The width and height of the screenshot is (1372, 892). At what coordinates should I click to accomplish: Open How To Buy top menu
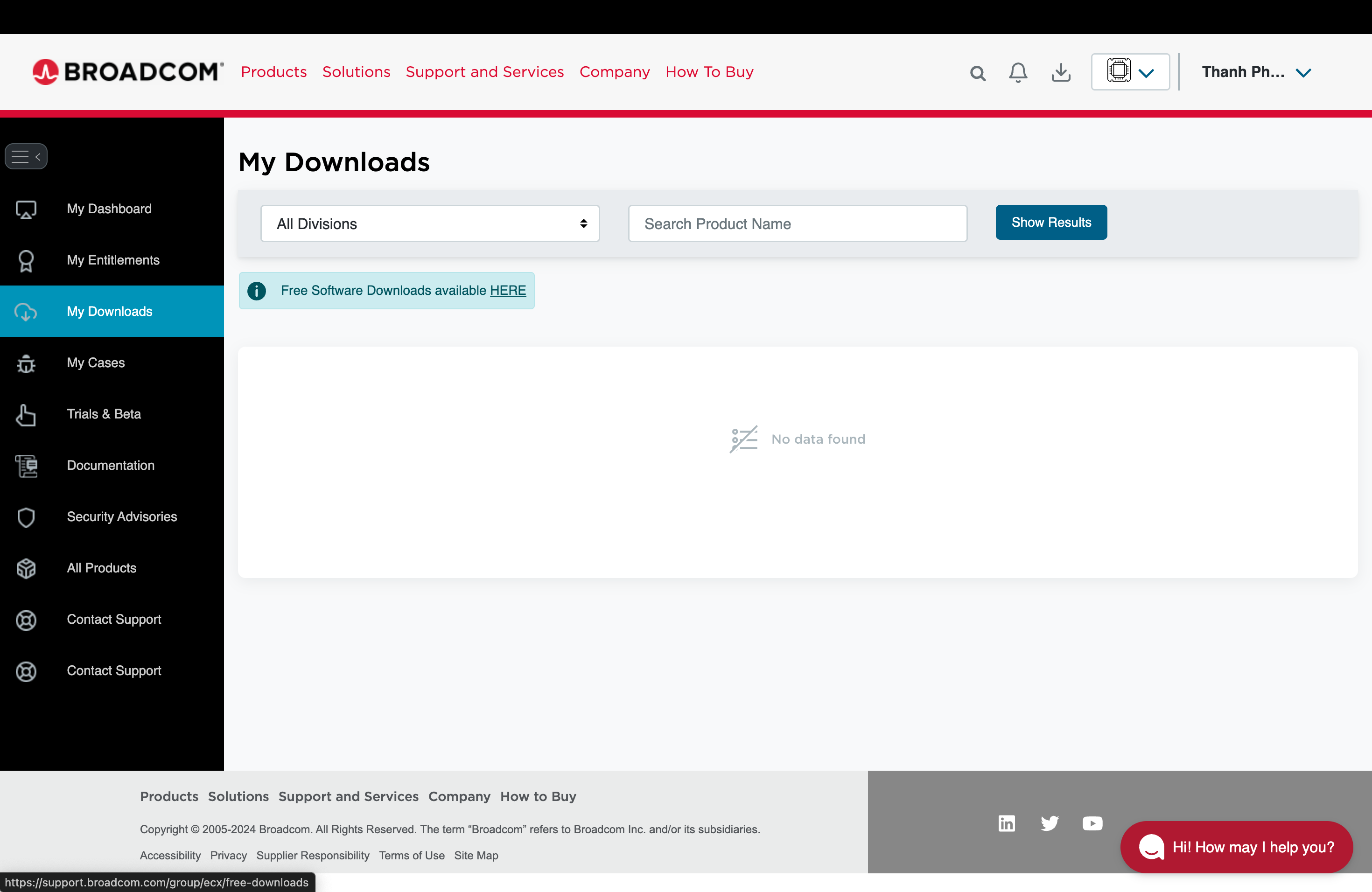pyautogui.click(x=710, y=71)
